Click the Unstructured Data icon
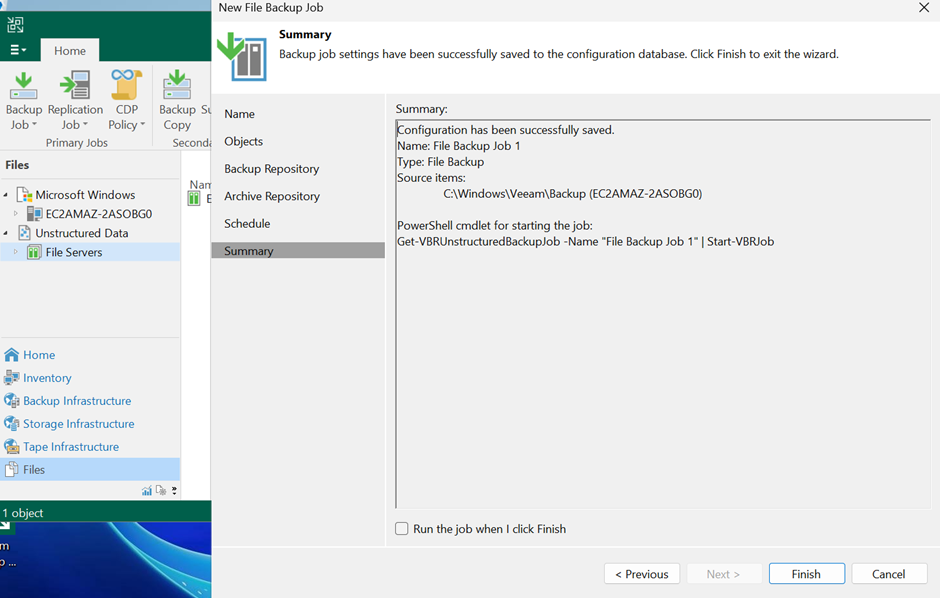Screen dimensions: 940x598 point(24,233)
